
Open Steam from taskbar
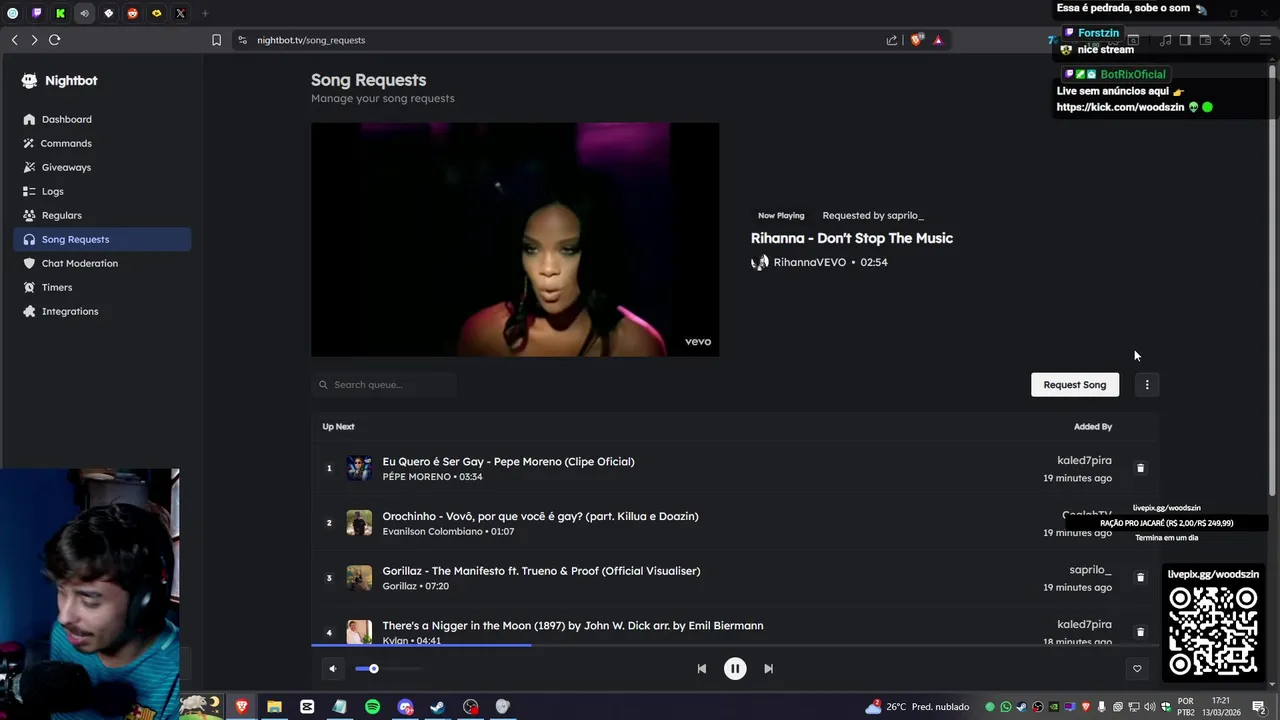[x=437, y=707]
